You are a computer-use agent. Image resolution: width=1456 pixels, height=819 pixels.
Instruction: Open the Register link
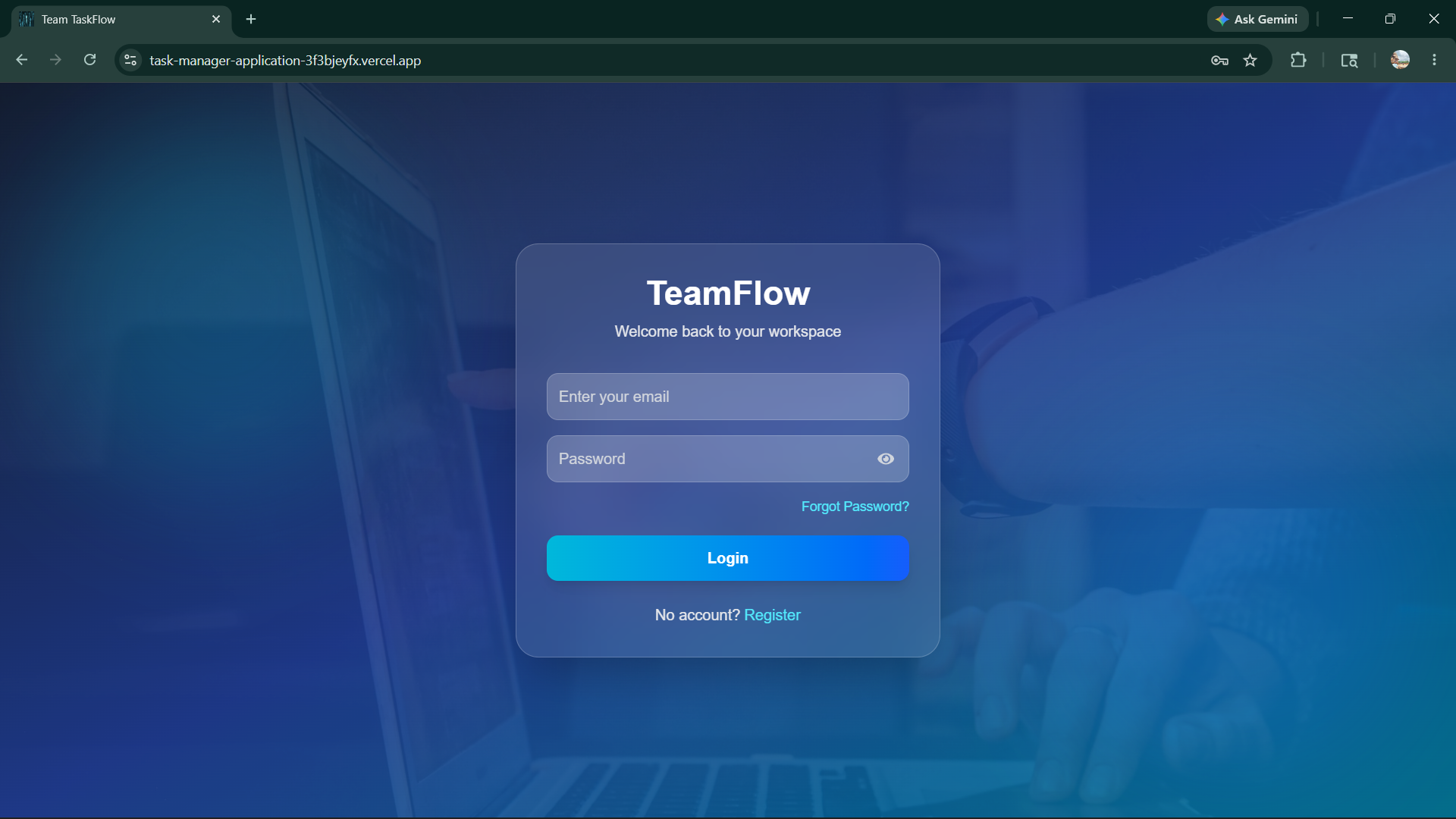coord(772,615)
